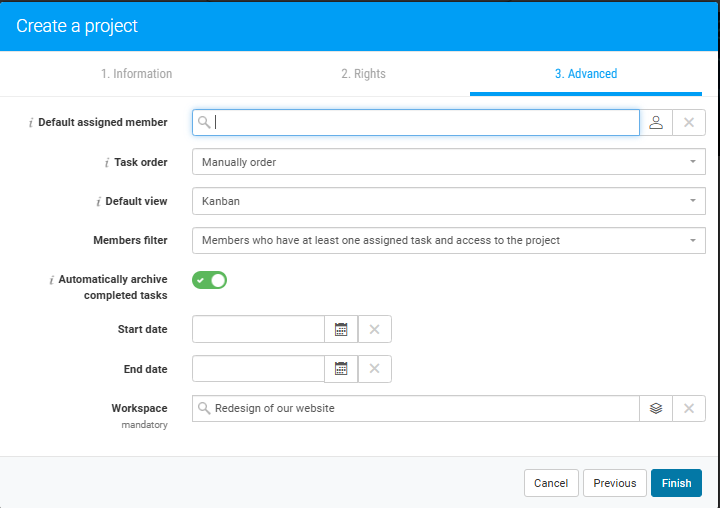Click the Previous button

click(x=614, y=483)
